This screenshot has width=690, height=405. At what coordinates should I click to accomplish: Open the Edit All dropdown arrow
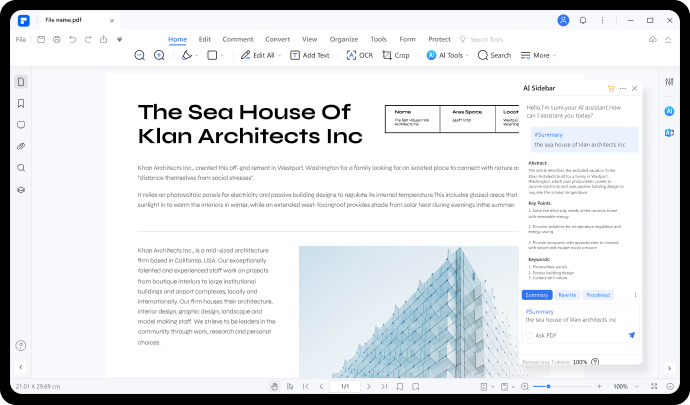click(279, 55)
